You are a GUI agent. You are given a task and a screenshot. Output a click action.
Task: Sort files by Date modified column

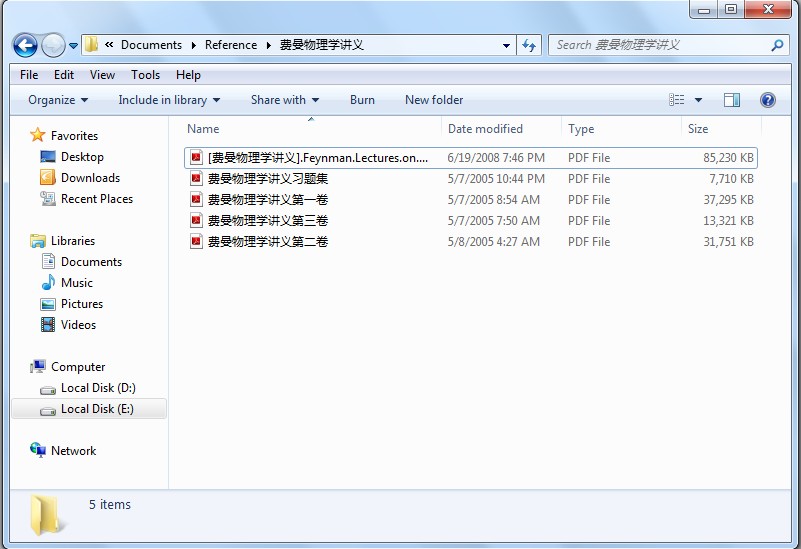click(485, 129)
